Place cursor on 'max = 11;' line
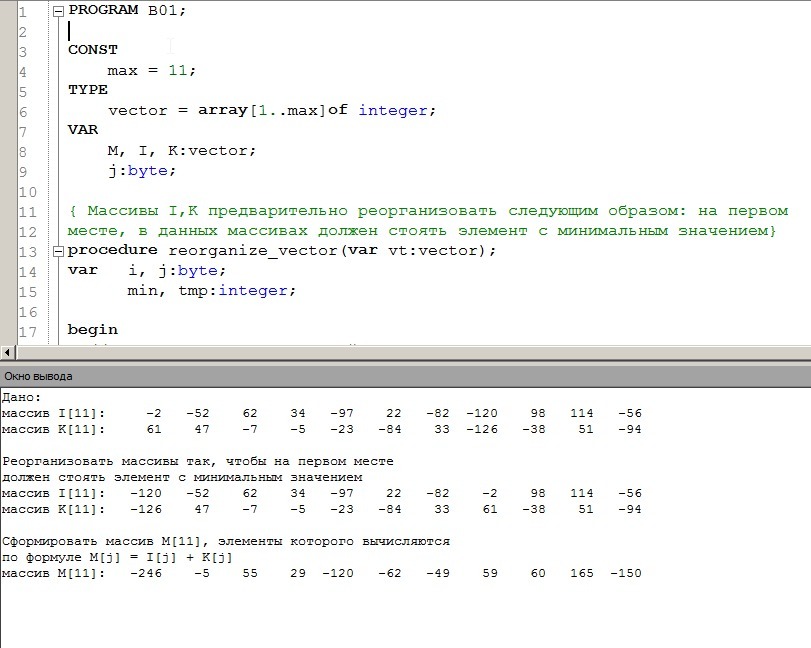 (152, 70)
